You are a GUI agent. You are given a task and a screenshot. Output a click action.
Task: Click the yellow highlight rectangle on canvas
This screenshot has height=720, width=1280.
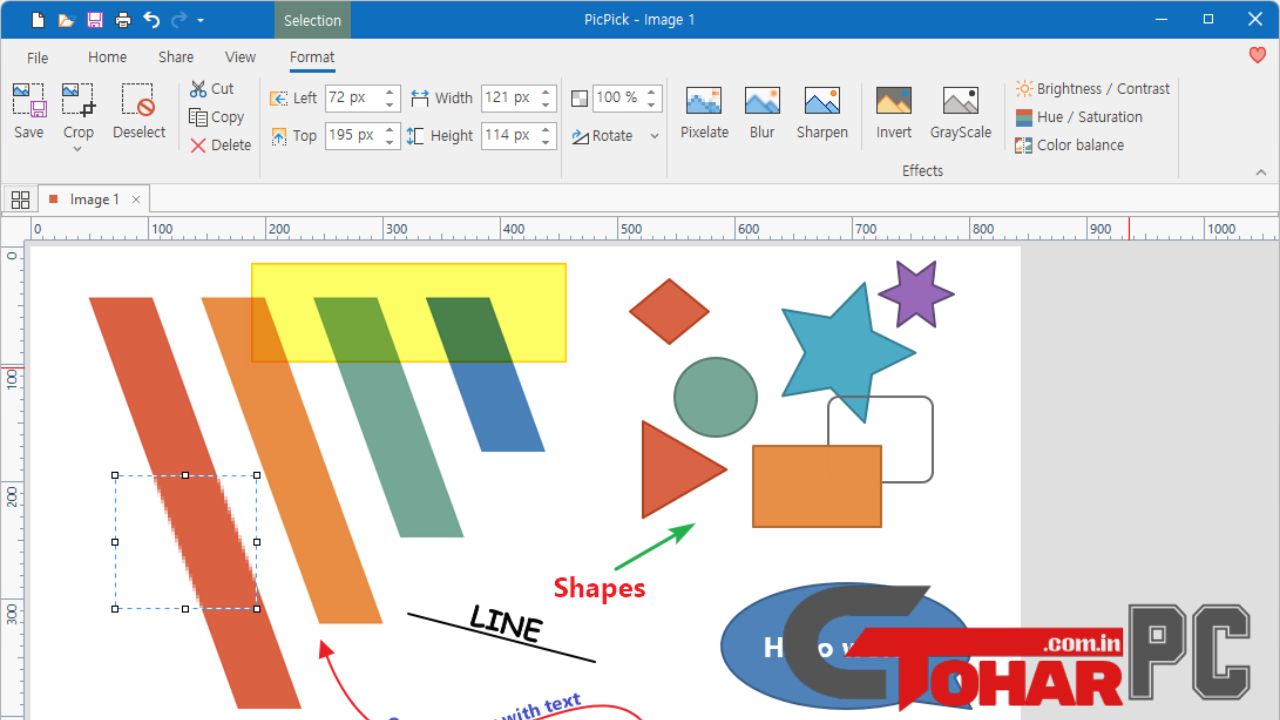point(409,312)
